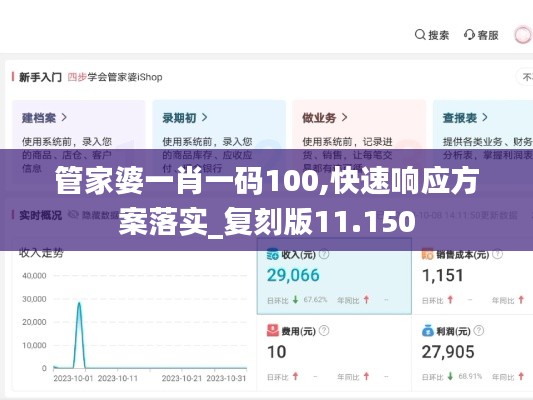The image size is (533, 400).
Task: Click the sales cost value 1,151
Action: pos(443,275)
